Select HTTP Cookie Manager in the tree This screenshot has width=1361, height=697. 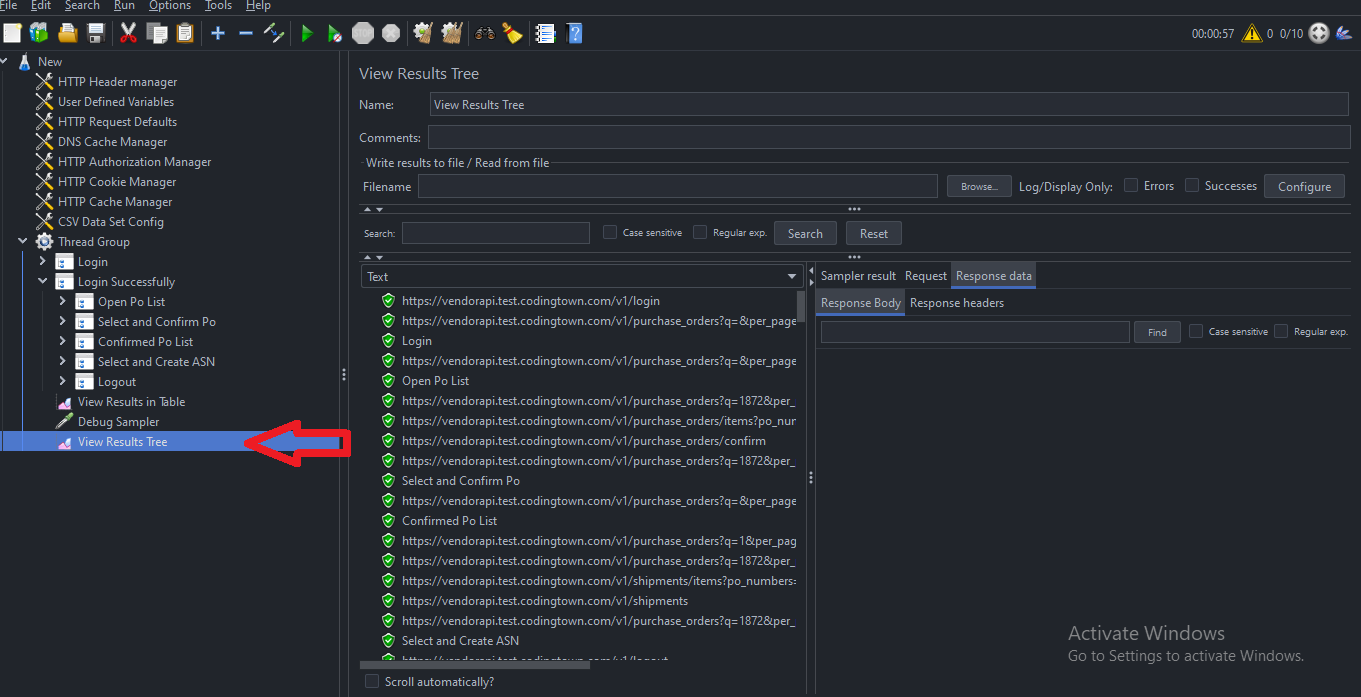pos(117,182)
